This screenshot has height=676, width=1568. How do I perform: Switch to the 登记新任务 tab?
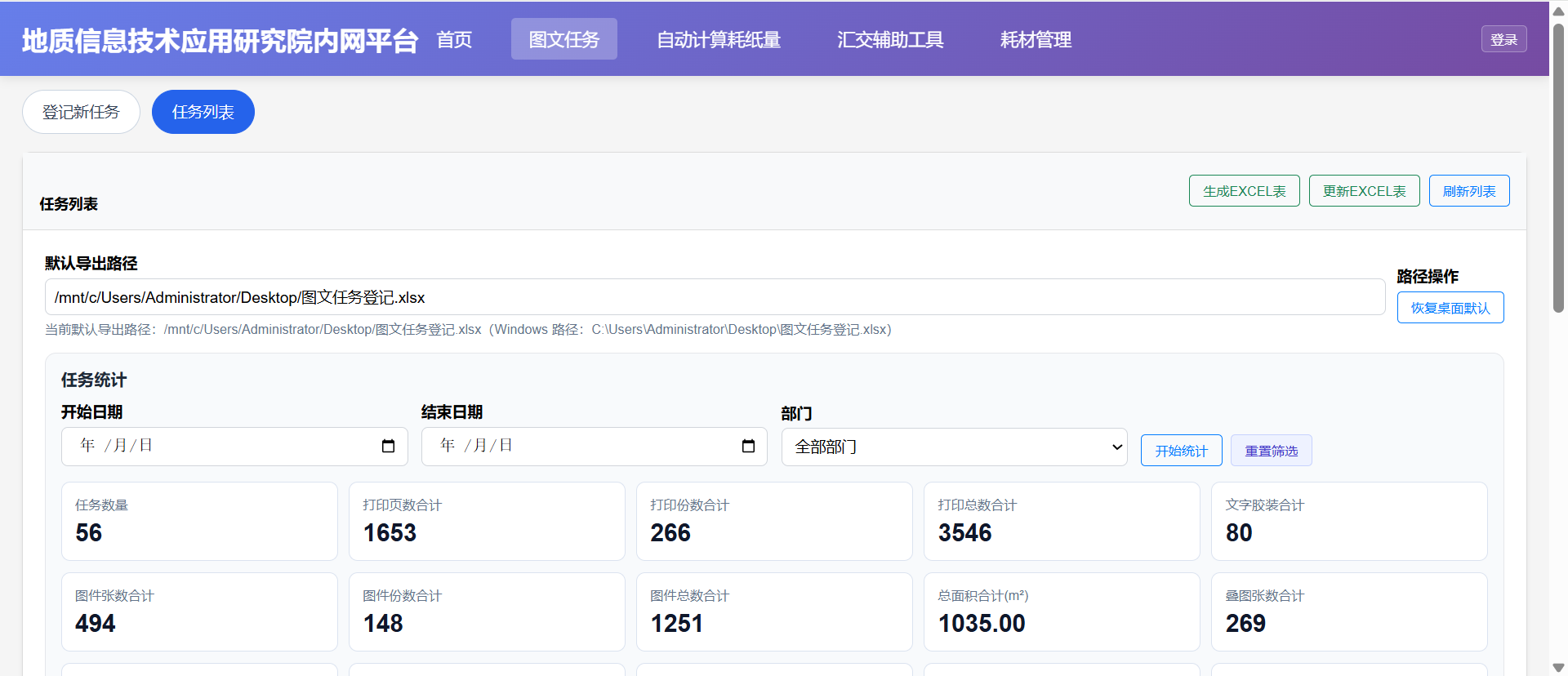click(81, 112)
